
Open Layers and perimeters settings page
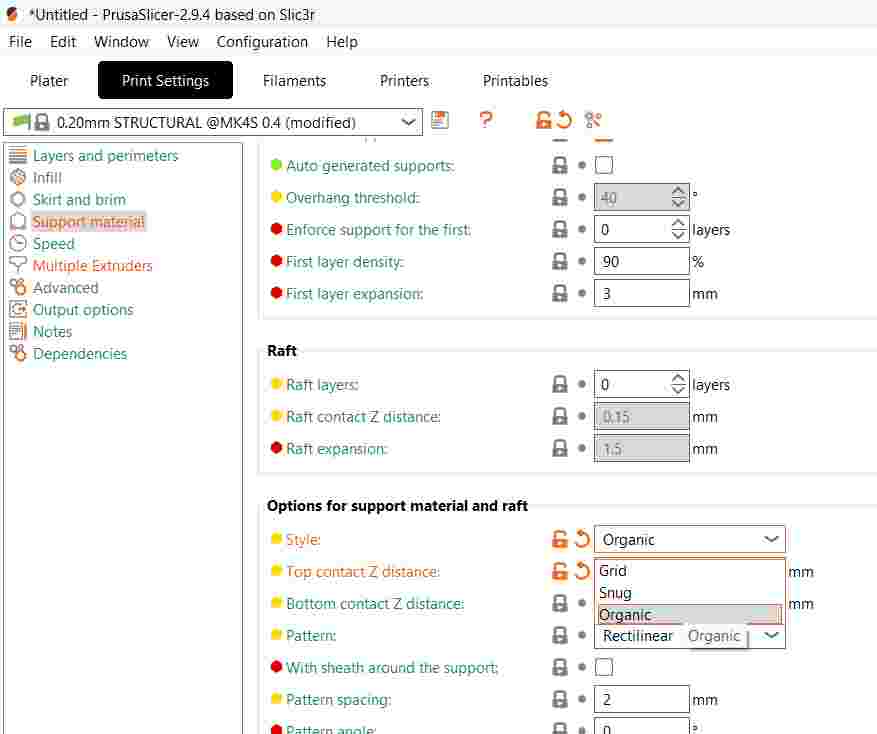tap(105, 156)
